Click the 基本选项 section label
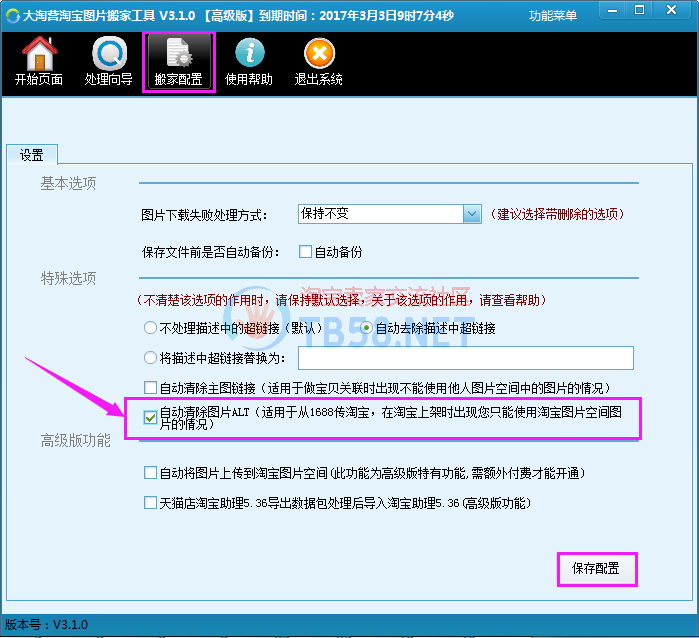699x638 pixels. [x=68, y=183]
